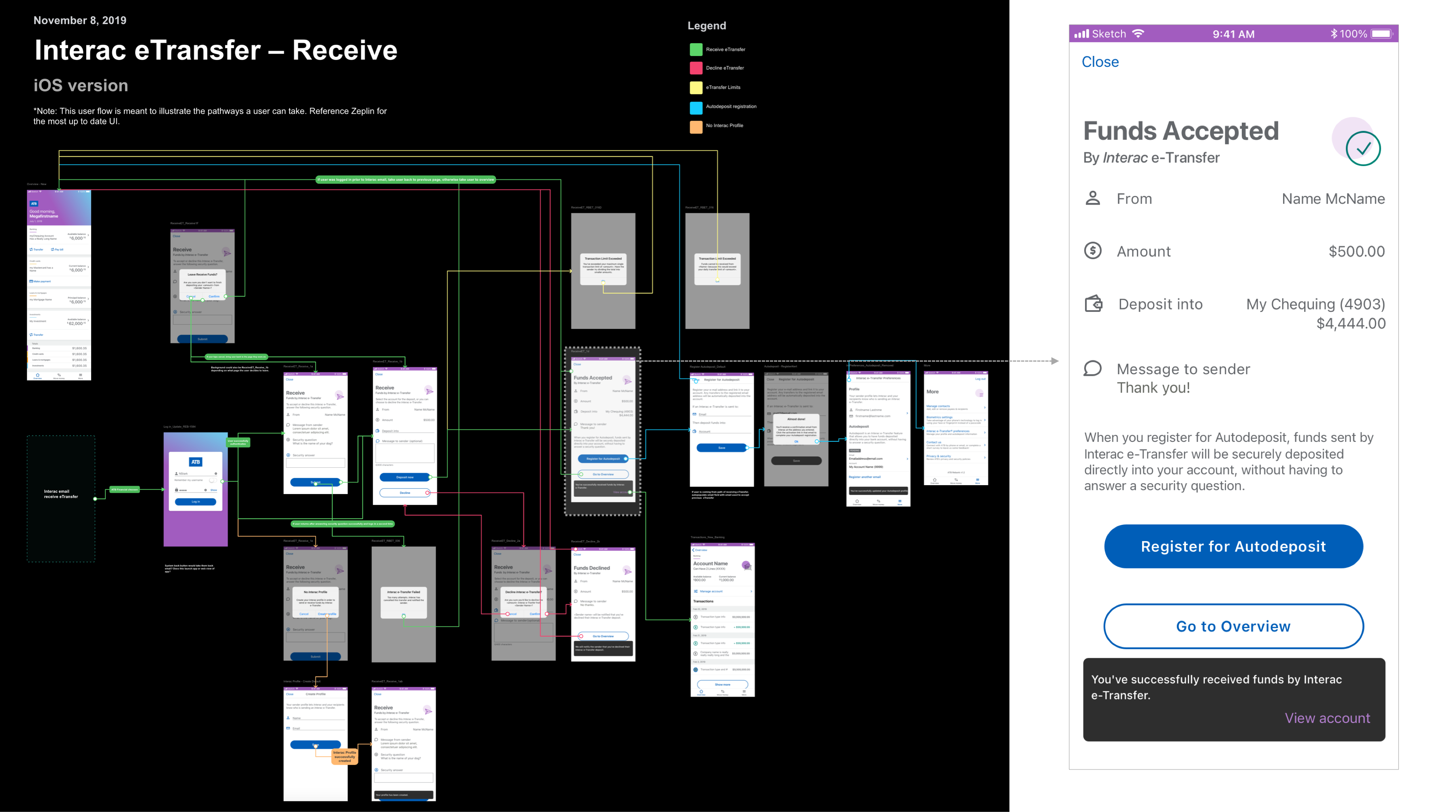1456x812 pixels.
Task: Select the yellow eTransfer Limits legend swatch
Action: (696, 87)
